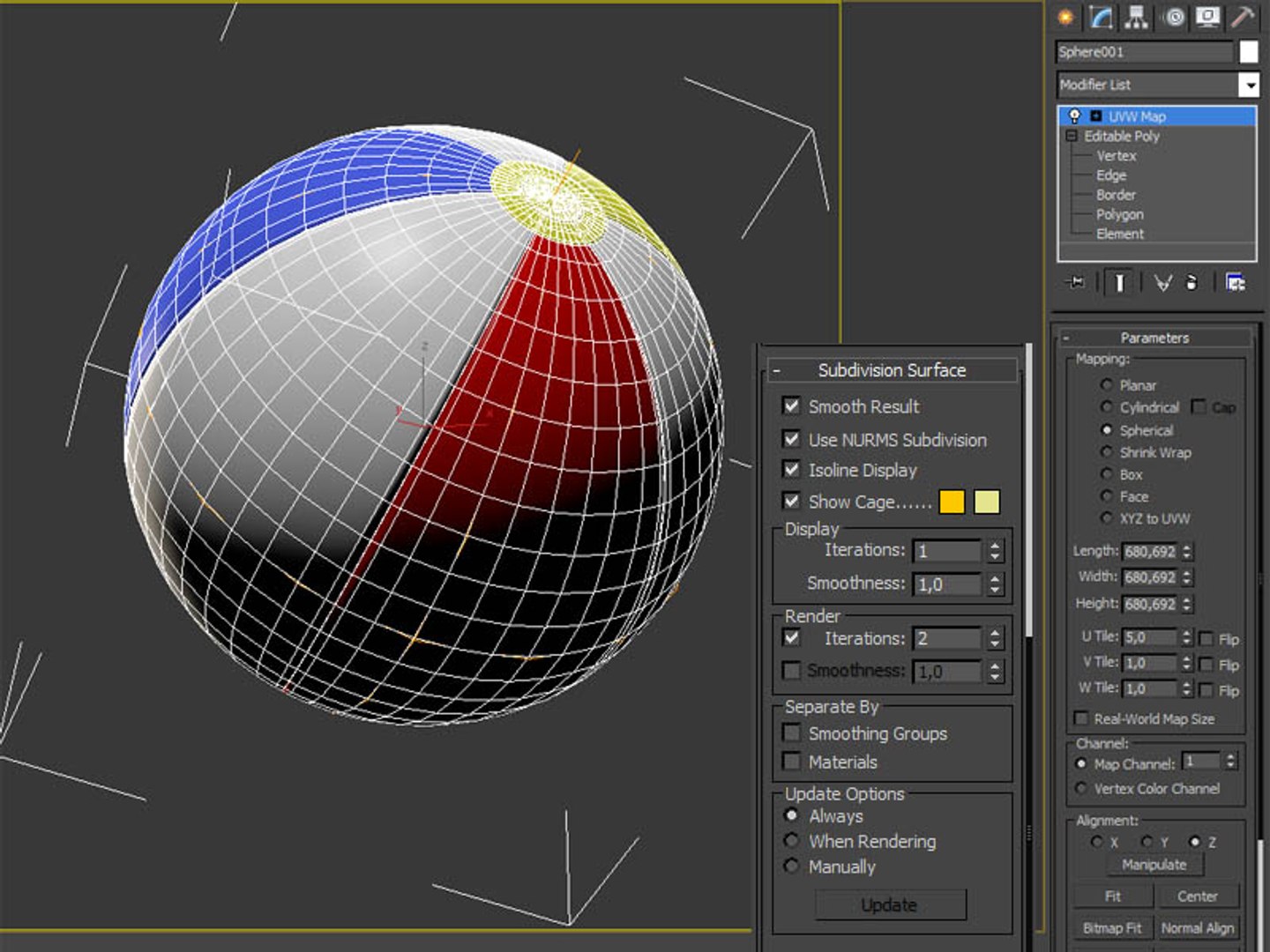Click the Pin Stack icon
Image resolution: width=1270 pixels, height=952 pixels.
[x=1076, y=282]
